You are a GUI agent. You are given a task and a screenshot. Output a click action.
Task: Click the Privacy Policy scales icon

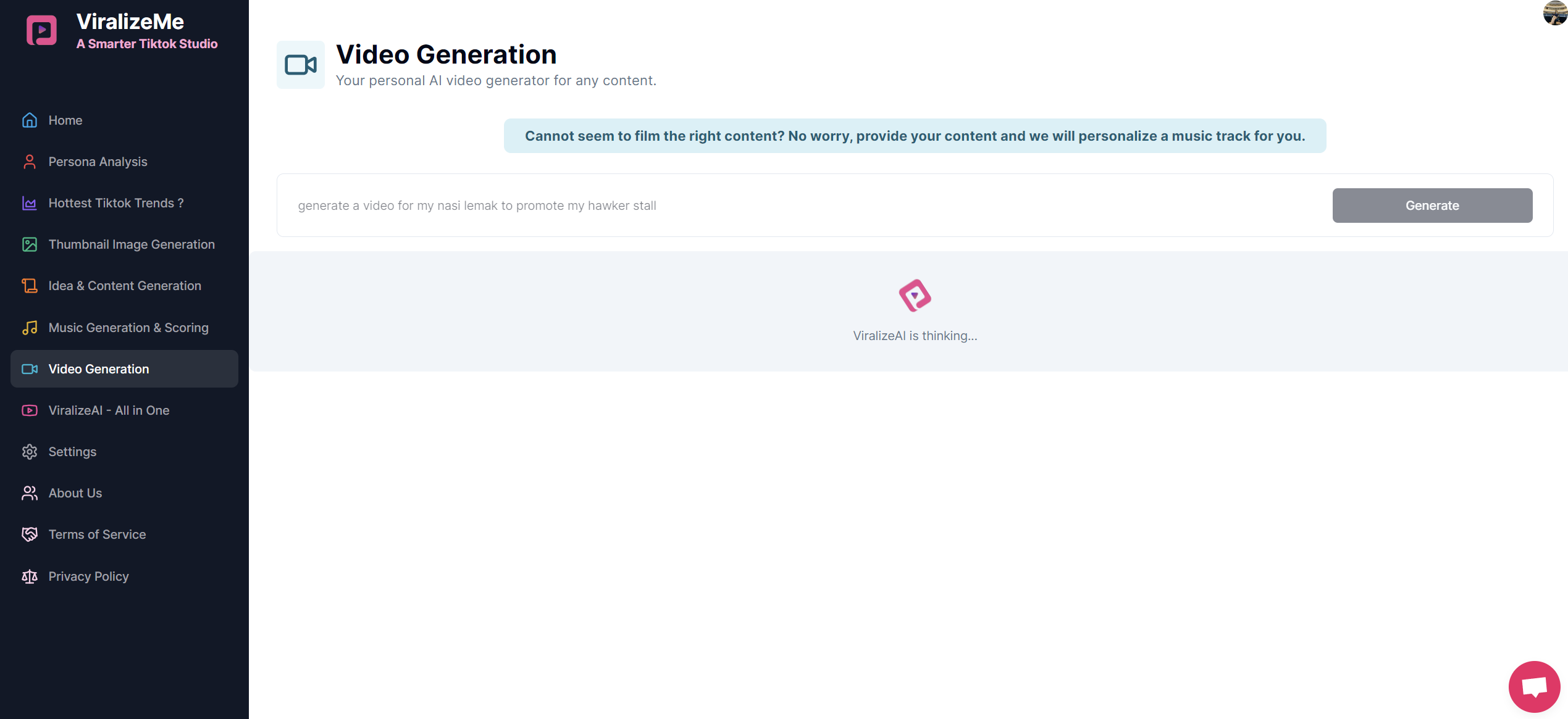tap(30, 576)
